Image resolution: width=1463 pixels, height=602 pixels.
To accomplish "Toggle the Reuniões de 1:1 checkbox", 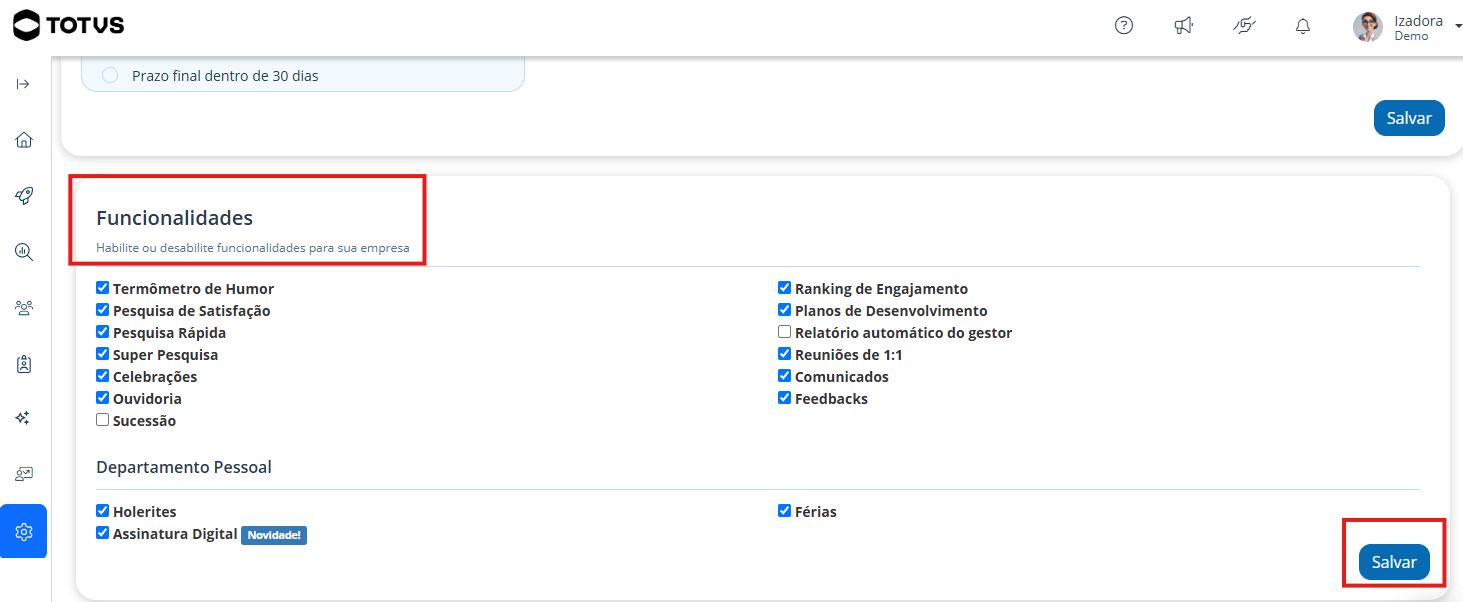I will tap(784, 354).
